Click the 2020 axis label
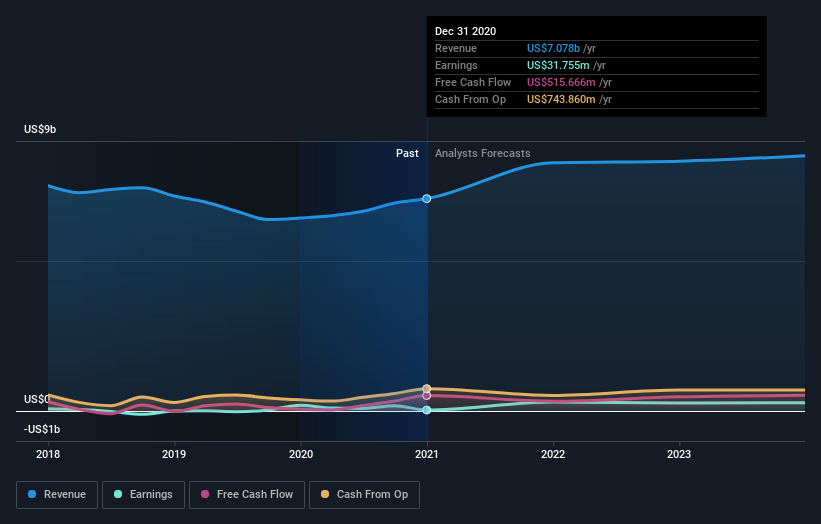821x524 pixels. [x=301, y=454]
